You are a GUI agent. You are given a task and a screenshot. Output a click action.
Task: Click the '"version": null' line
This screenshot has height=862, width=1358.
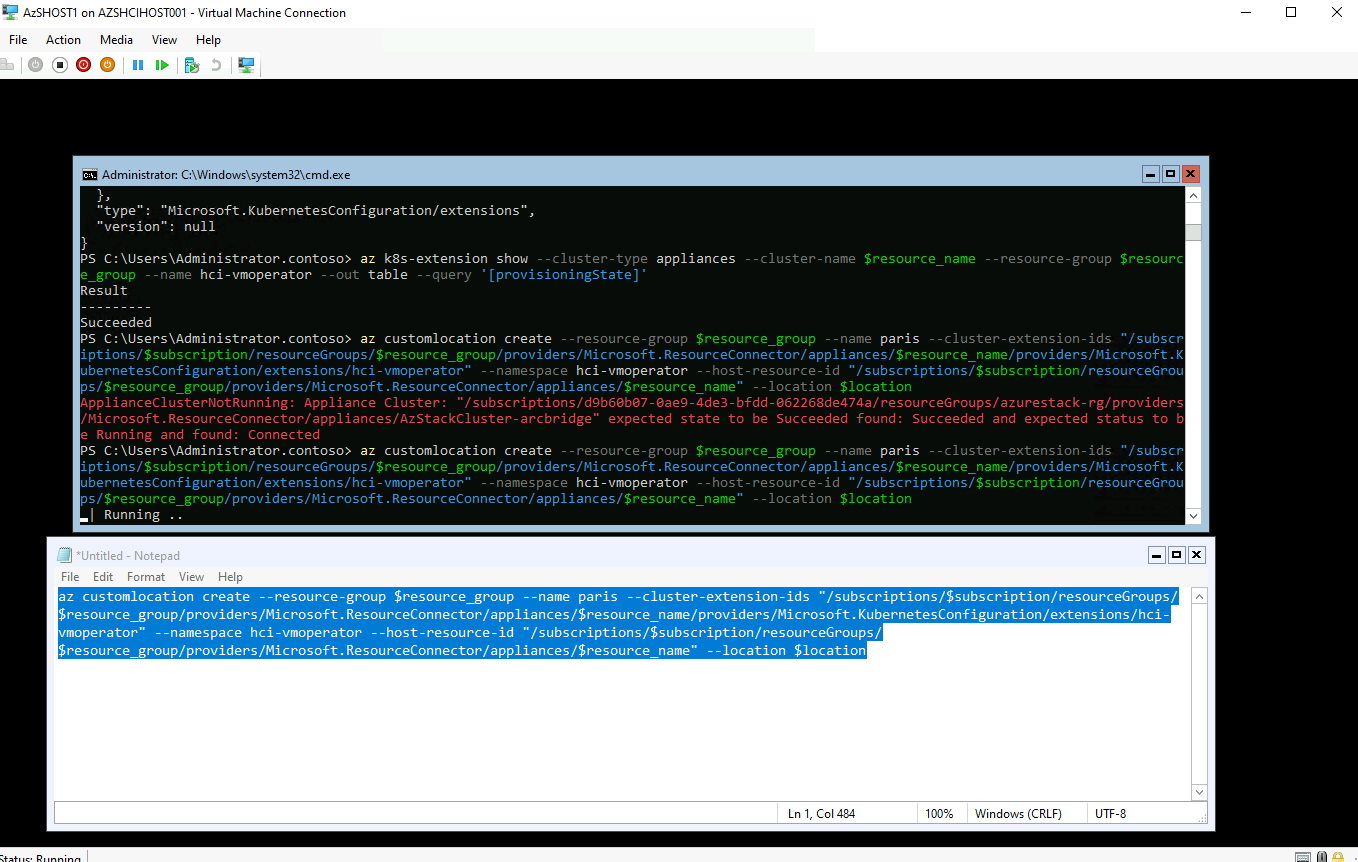click(x=155, y=226)
